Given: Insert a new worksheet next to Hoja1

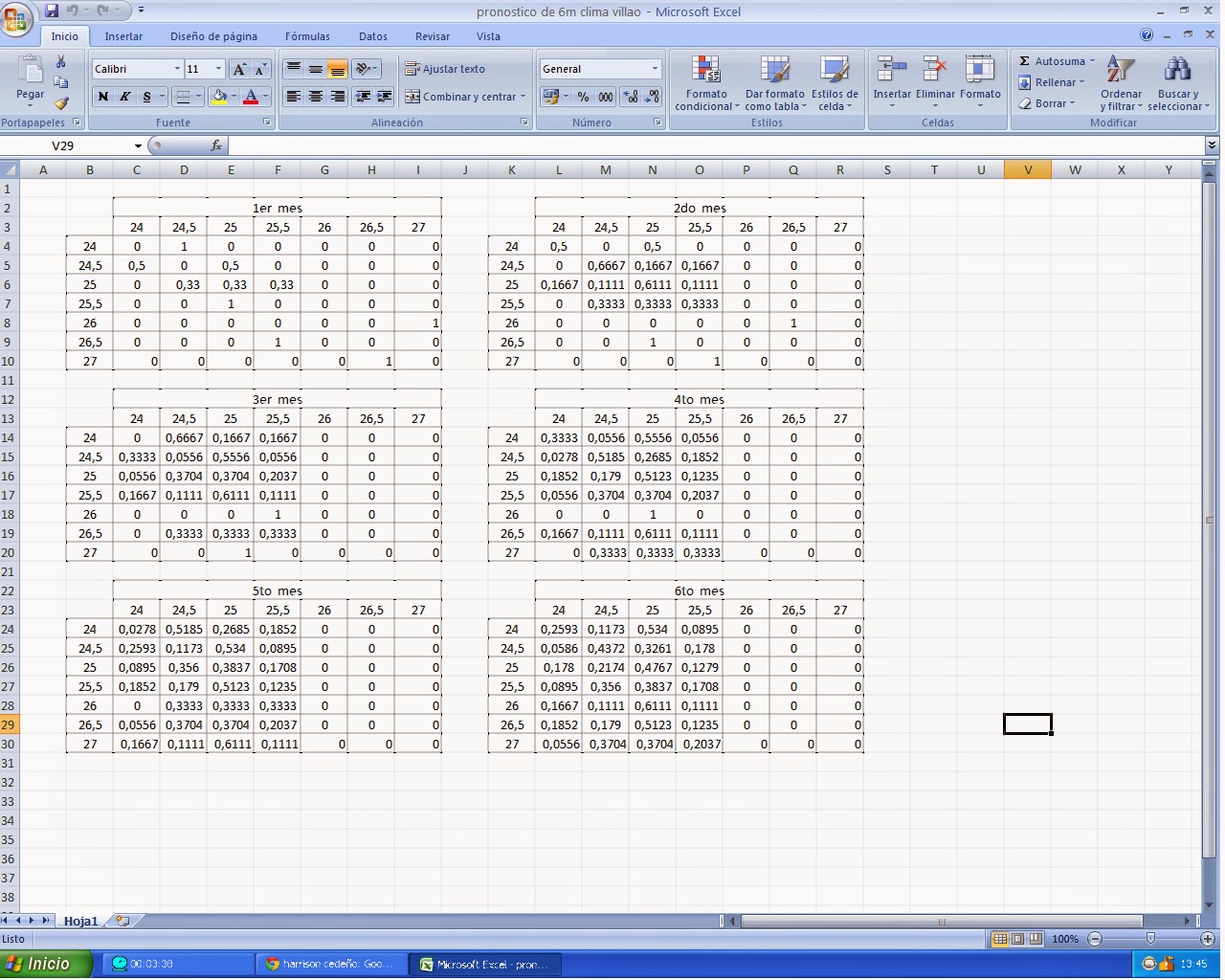Looking at the screenshot, I should [x=122, y=921].
